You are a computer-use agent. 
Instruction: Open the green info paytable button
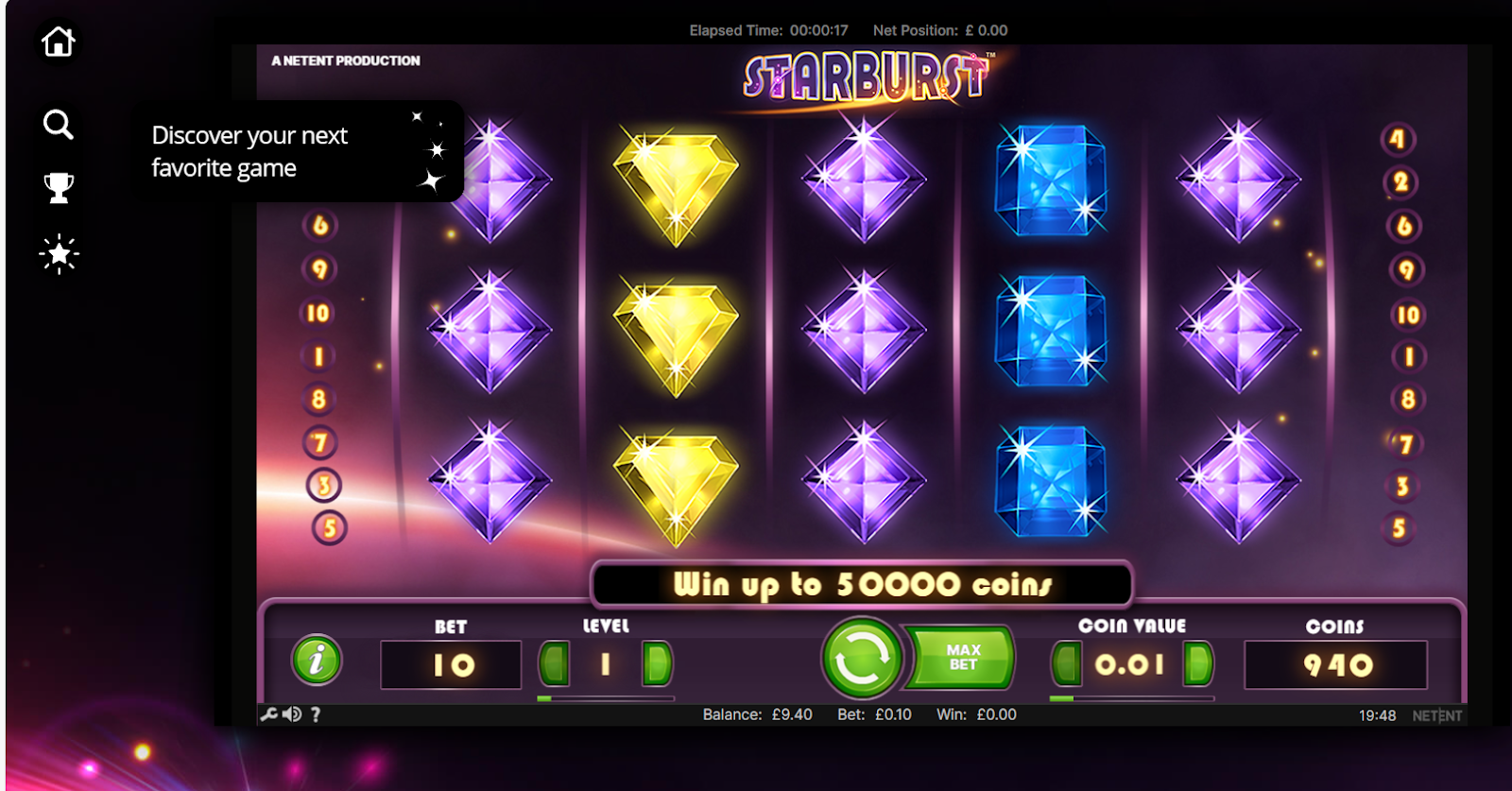tap(317, 660)
